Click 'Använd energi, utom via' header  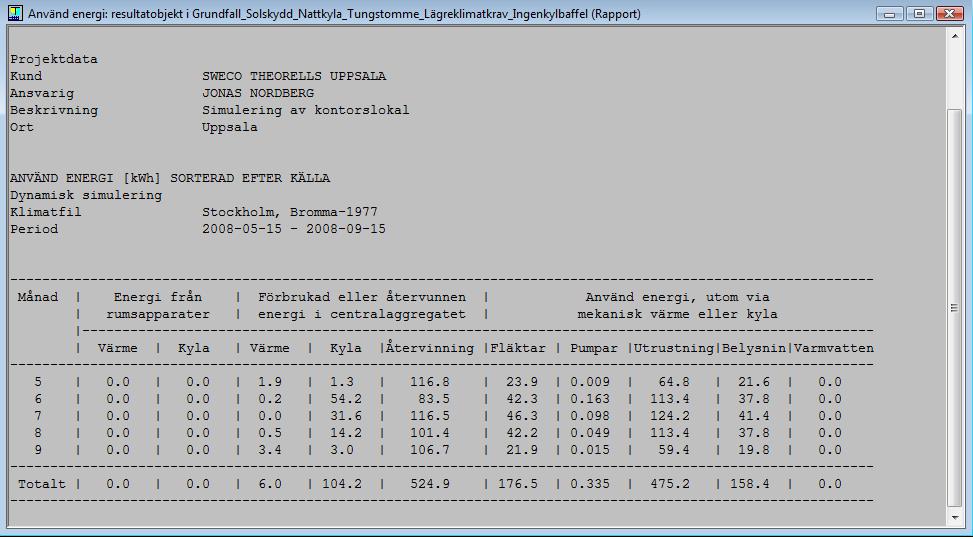click(677, 297)
